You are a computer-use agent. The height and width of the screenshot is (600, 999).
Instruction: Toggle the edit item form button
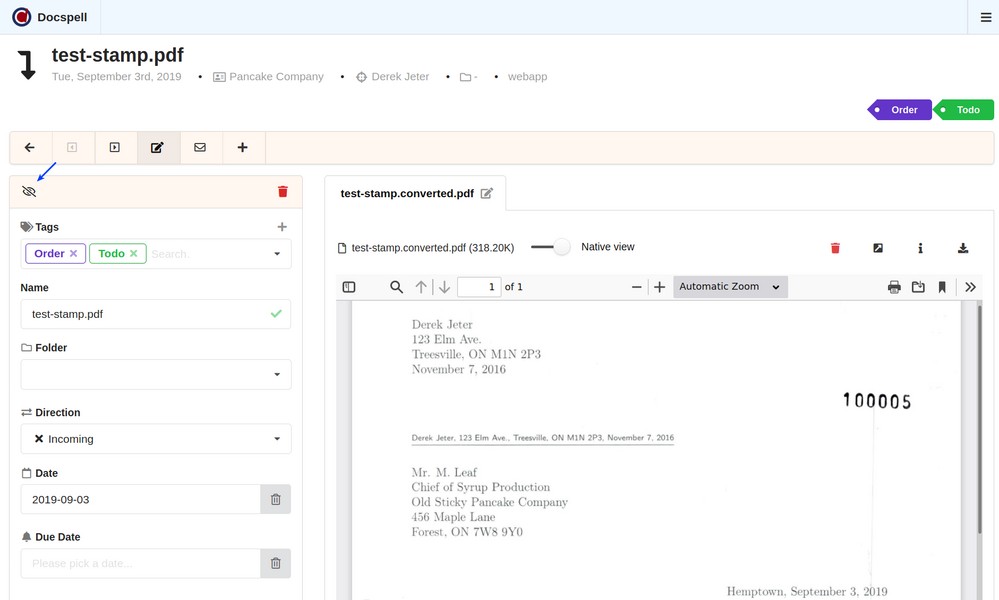pos(157,148)
